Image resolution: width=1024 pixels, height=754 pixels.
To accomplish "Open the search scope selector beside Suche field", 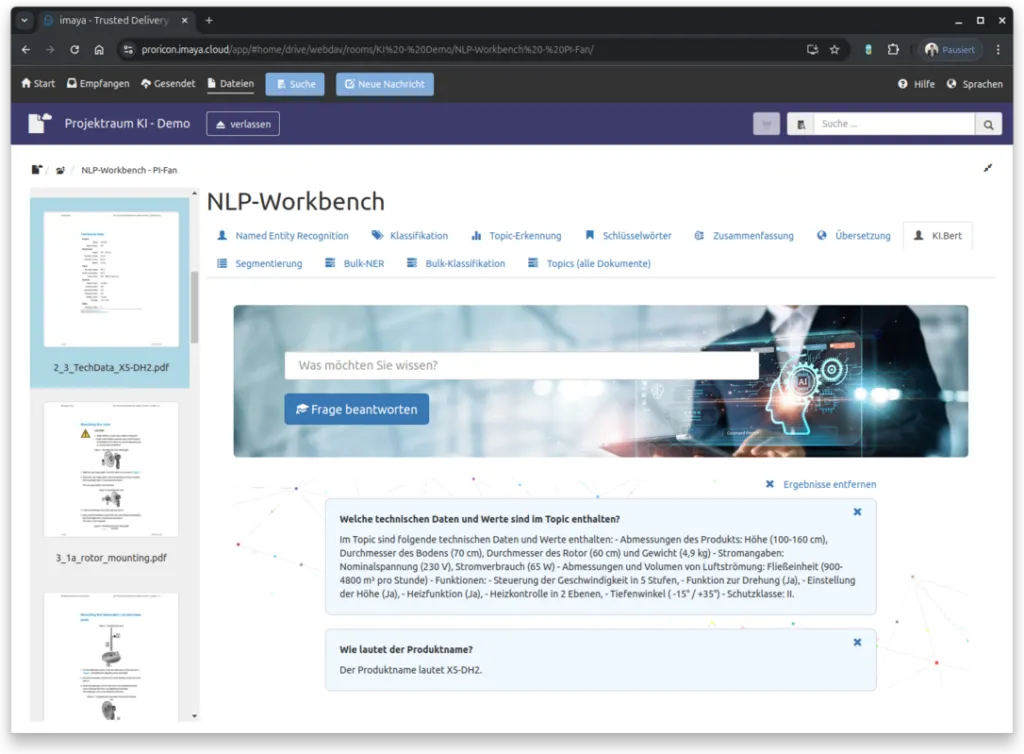I will 800,124.
